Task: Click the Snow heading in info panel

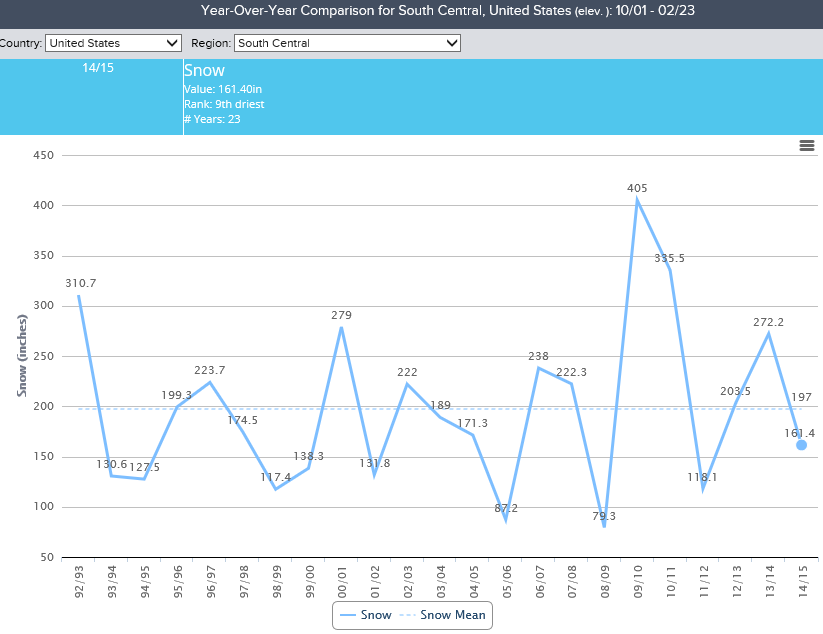Action: coord(204,71)
